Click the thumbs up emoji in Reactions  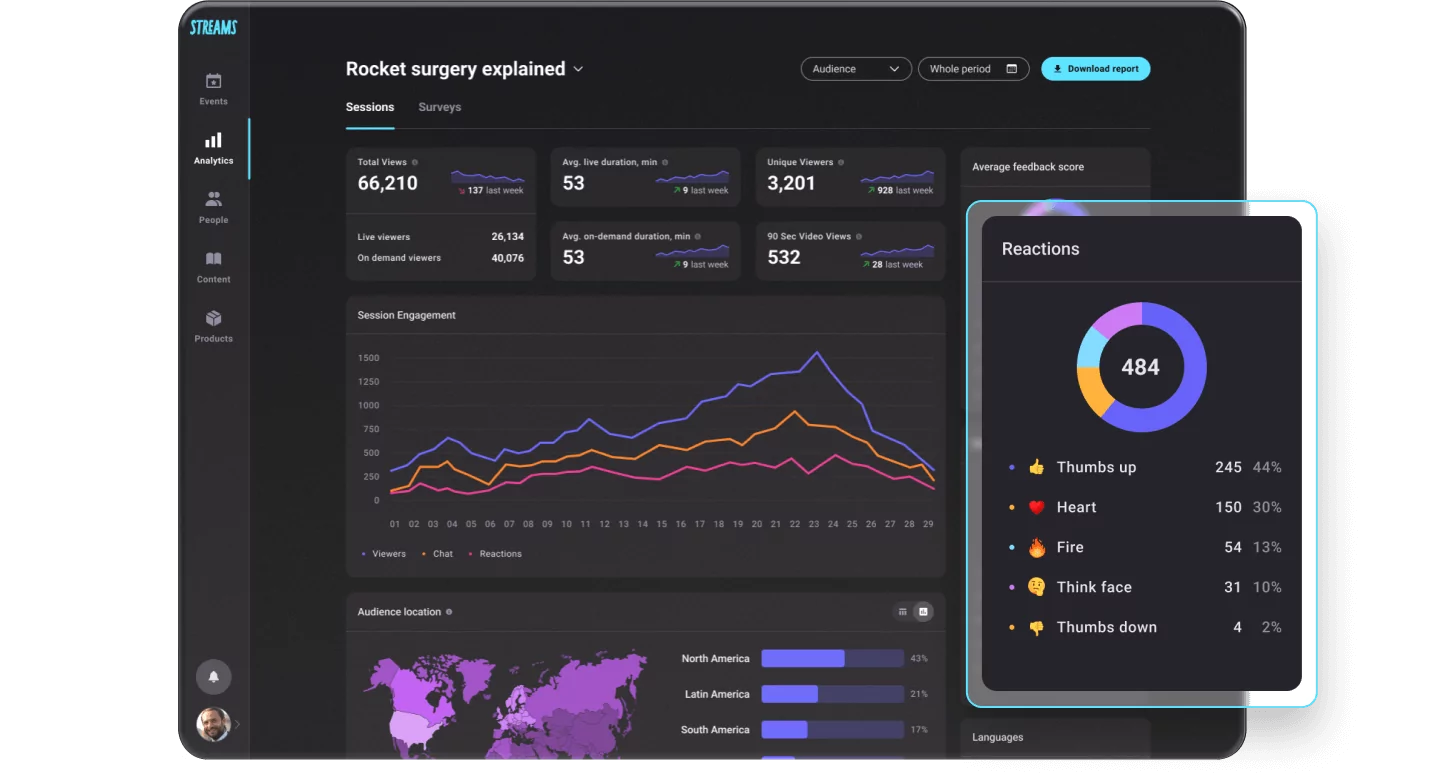point(1036,467)
